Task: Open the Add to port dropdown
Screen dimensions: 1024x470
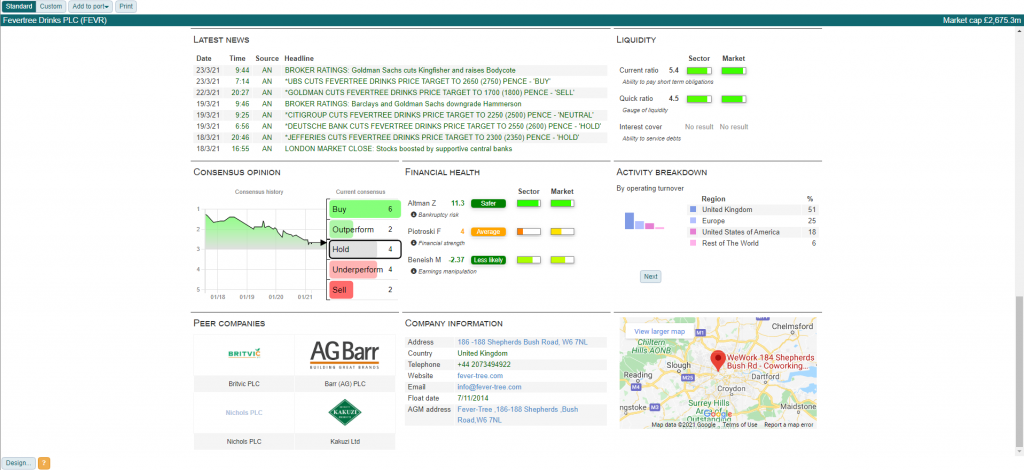Action: coord(90,7)
